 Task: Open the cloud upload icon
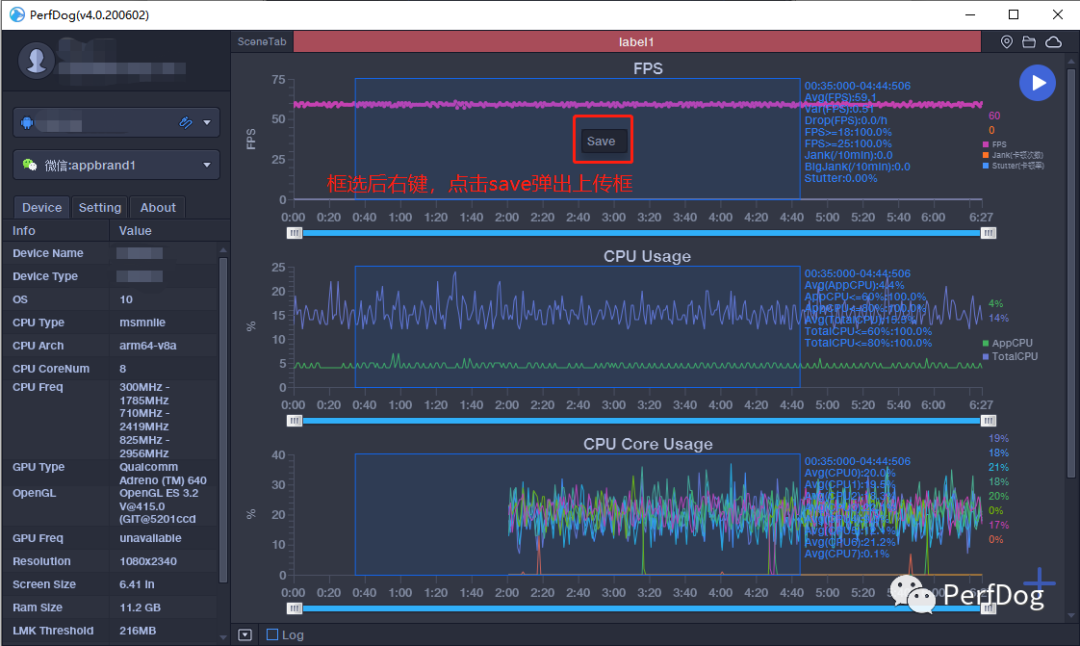click(1054, 42)
